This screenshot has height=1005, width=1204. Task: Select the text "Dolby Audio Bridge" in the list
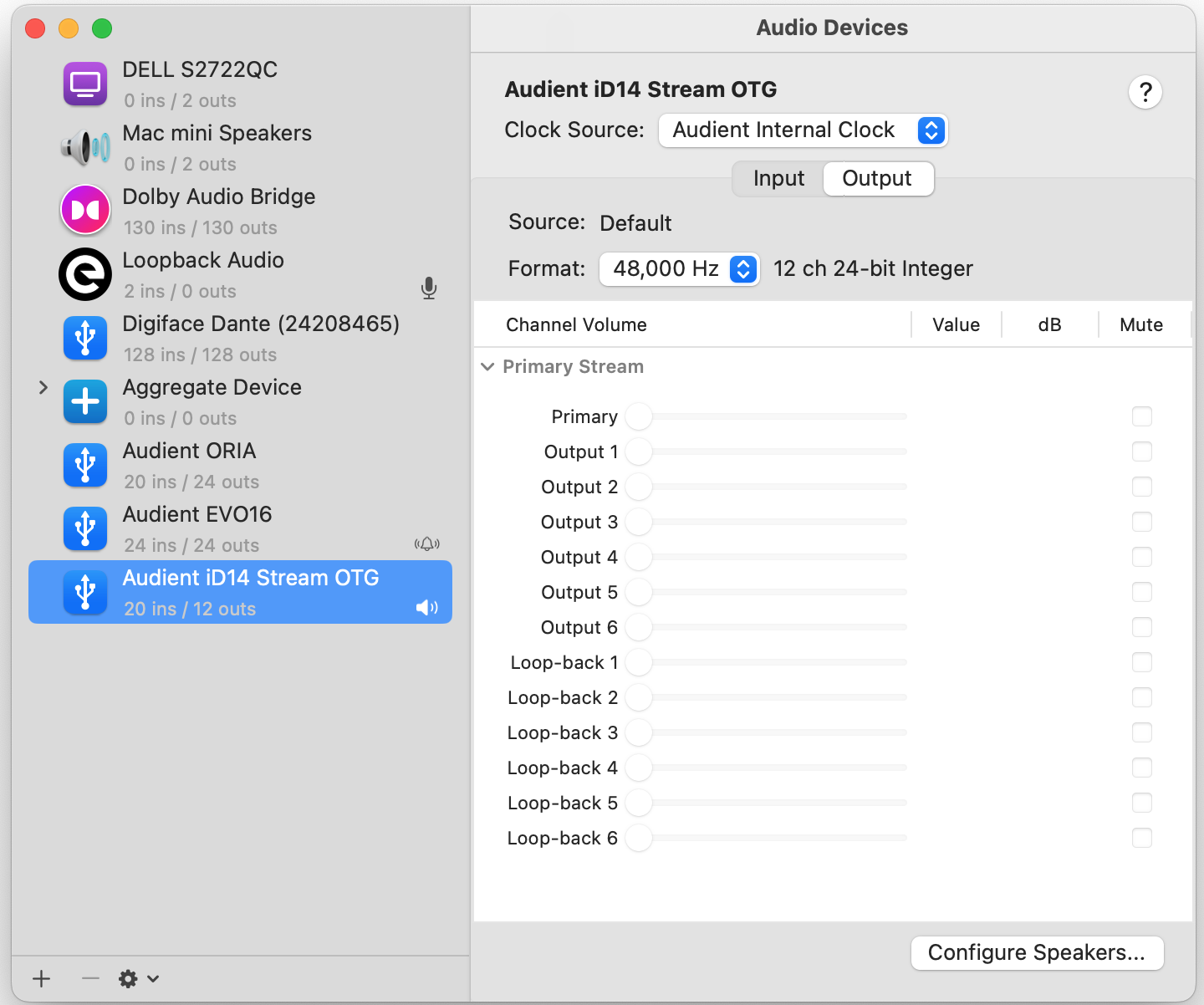pyautogui.click(x=219, y=196)
